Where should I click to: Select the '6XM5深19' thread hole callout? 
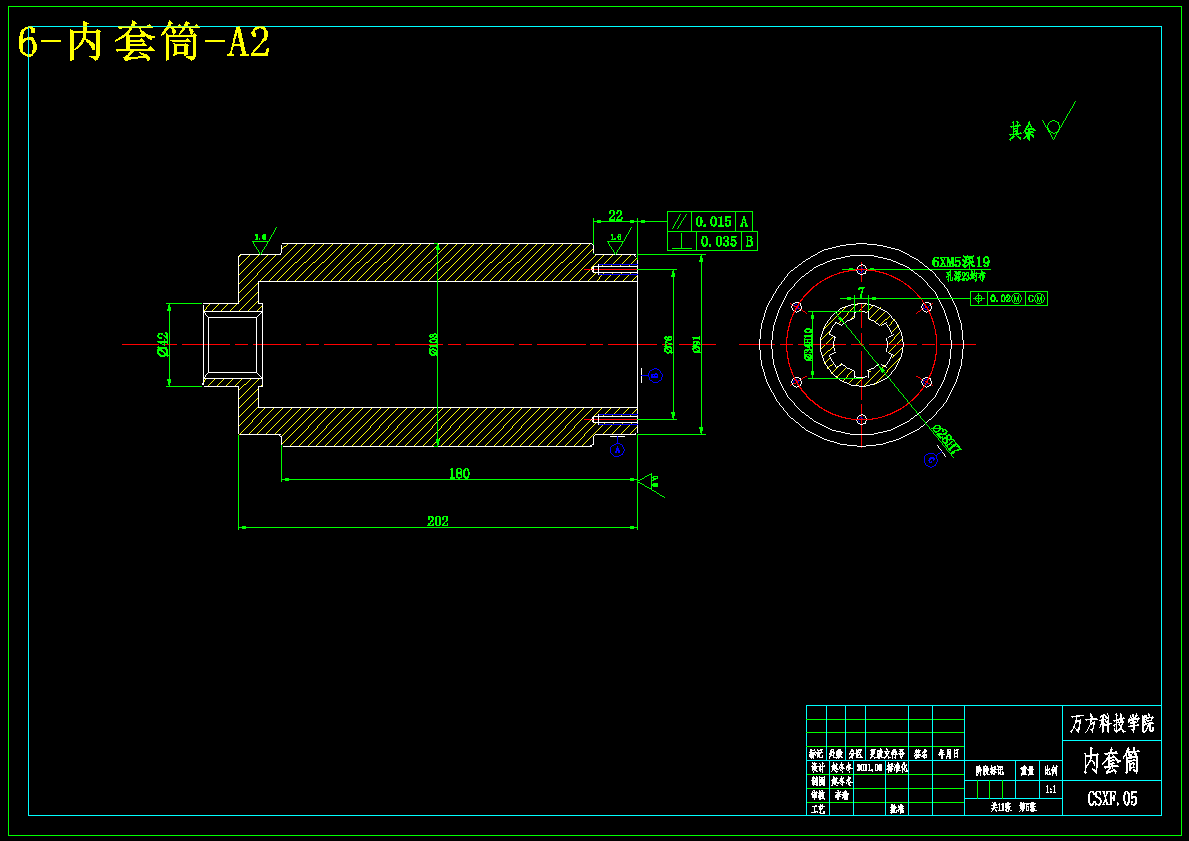(x=961, y=262)
